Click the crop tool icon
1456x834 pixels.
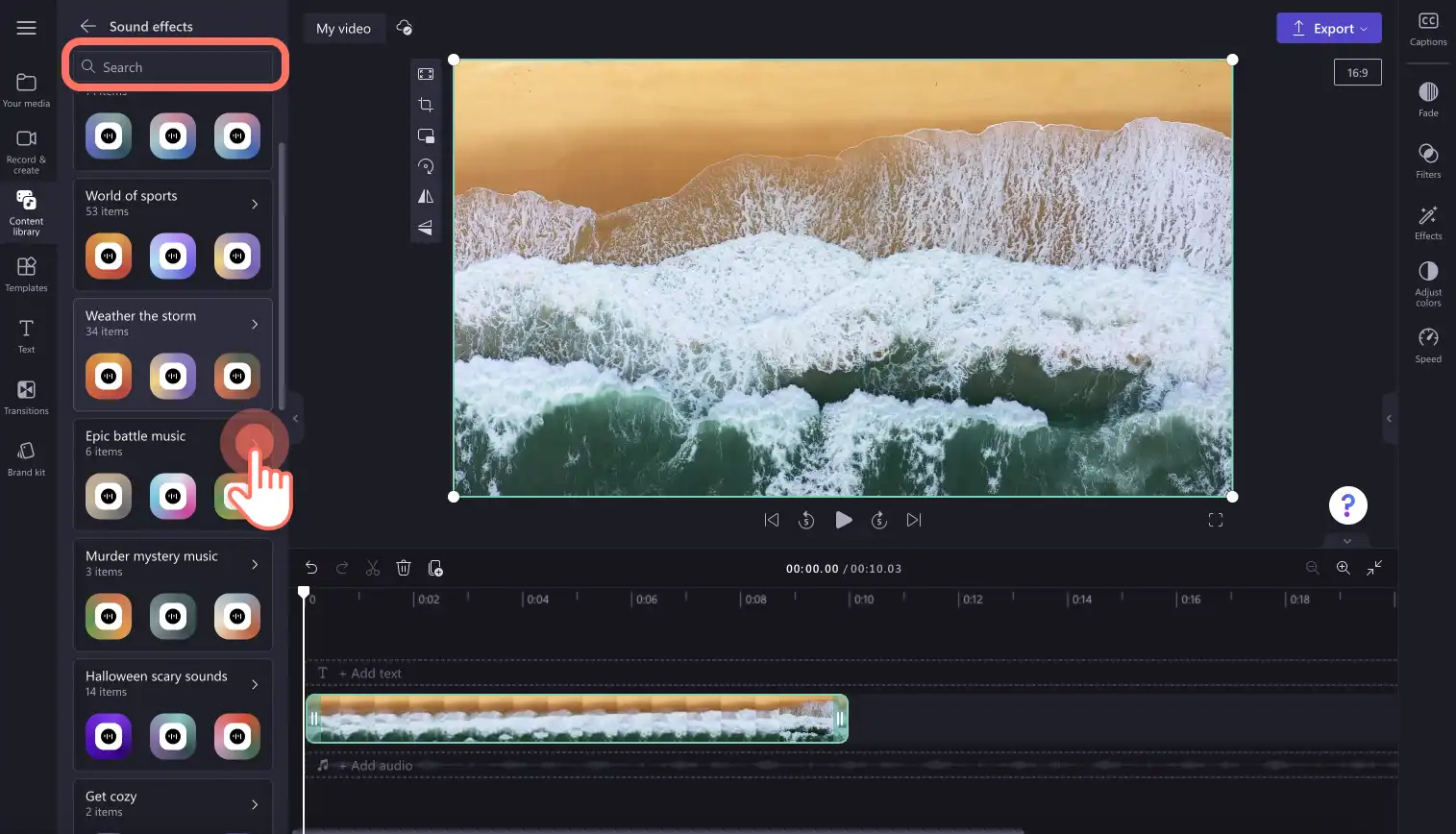pyautogui.click(x=426, y=105)
